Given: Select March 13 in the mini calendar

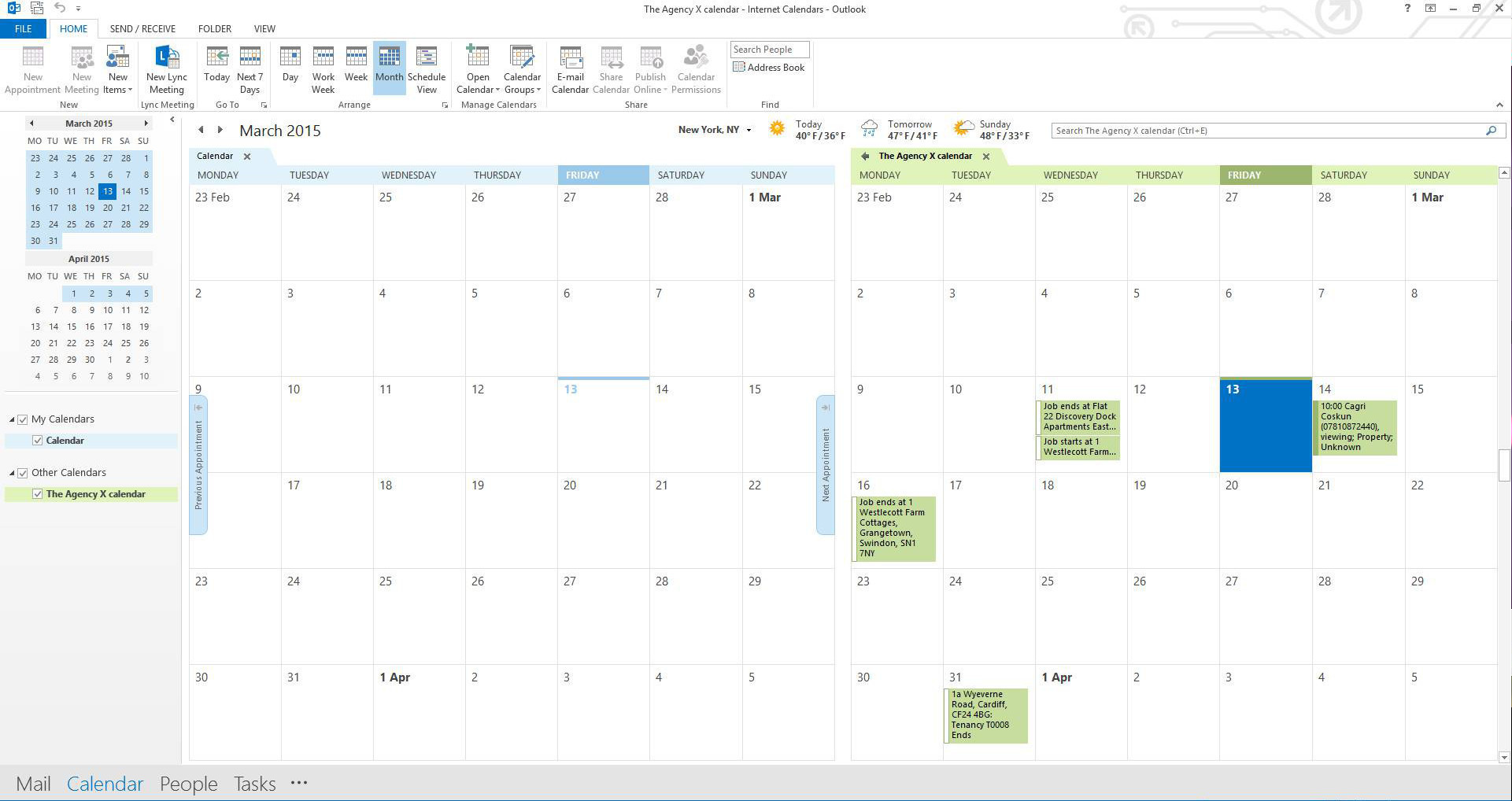Looking at the screenshot, I should [x=107, y=191].
